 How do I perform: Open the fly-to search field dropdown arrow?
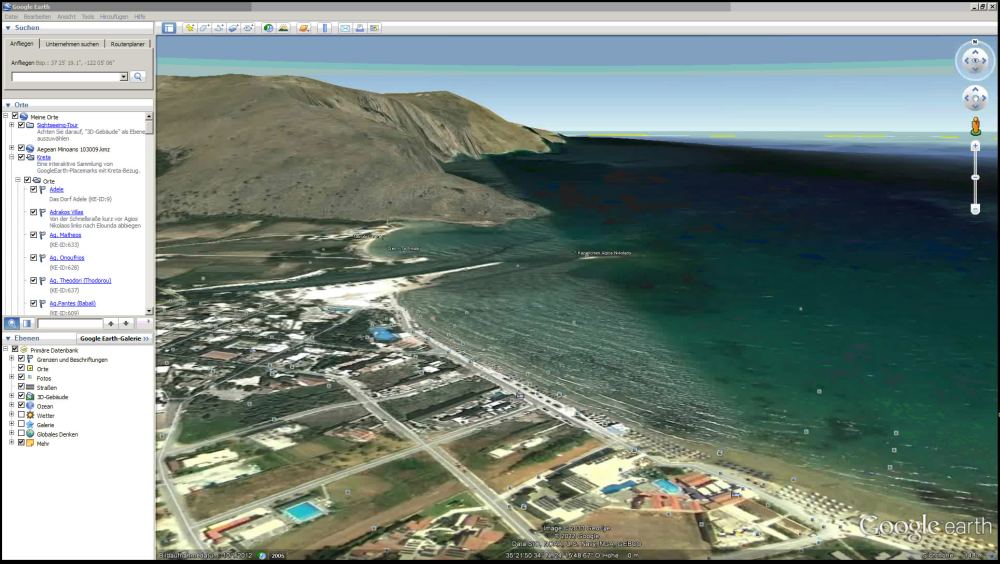tap(123, 76)
